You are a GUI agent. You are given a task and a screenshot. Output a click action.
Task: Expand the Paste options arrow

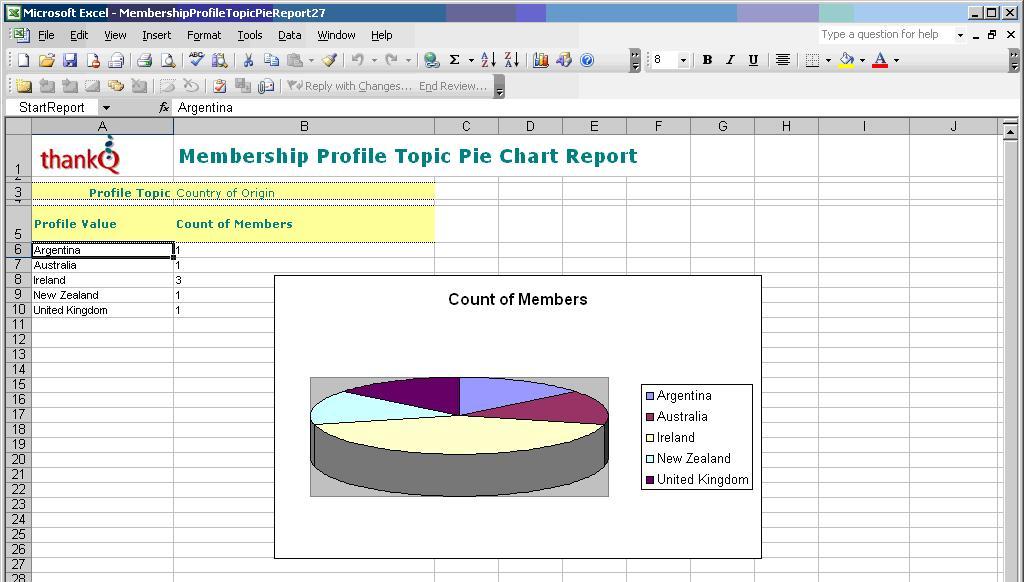pos(311,60)
